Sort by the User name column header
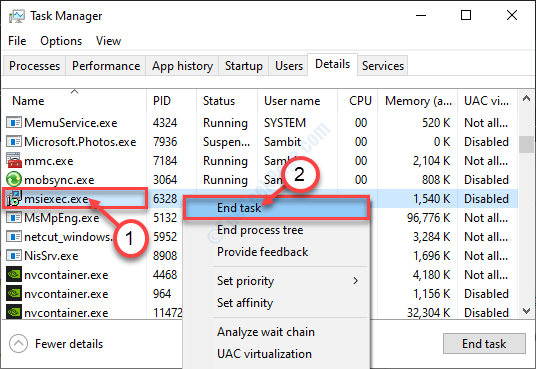 coord(297,101)
